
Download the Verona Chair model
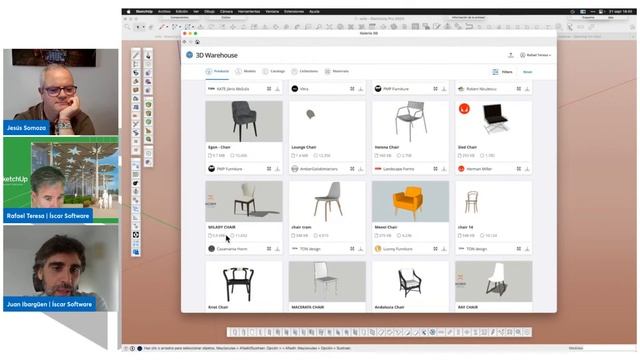[x=444, y=169]
